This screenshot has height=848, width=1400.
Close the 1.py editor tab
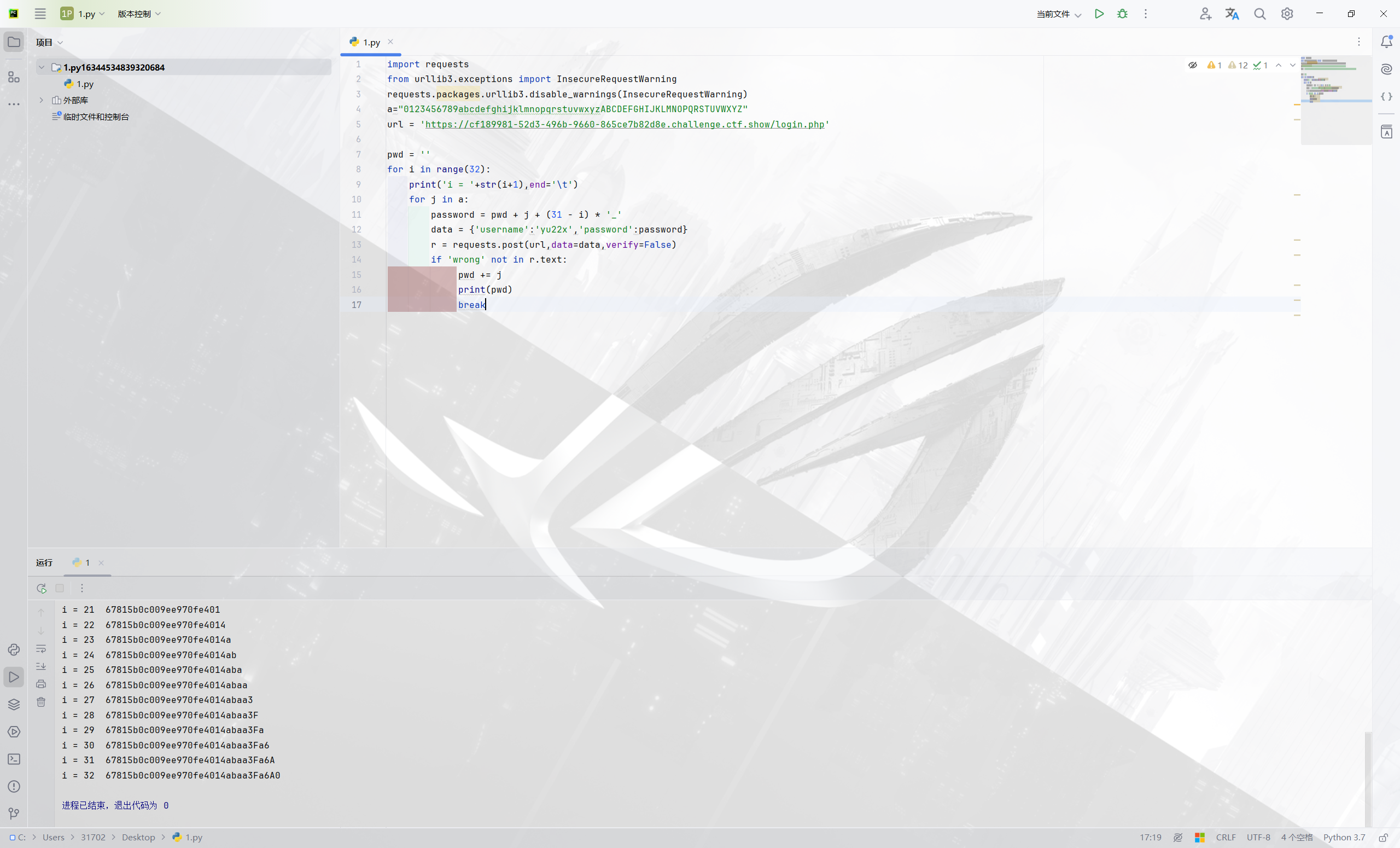(x=390, y=42)
